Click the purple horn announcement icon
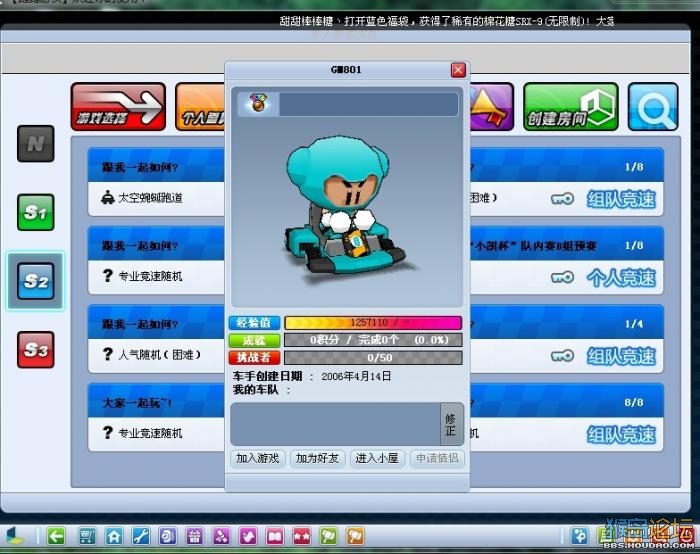Image resolution: width=700 pixels, height=554 pixels. coord(492,107)
